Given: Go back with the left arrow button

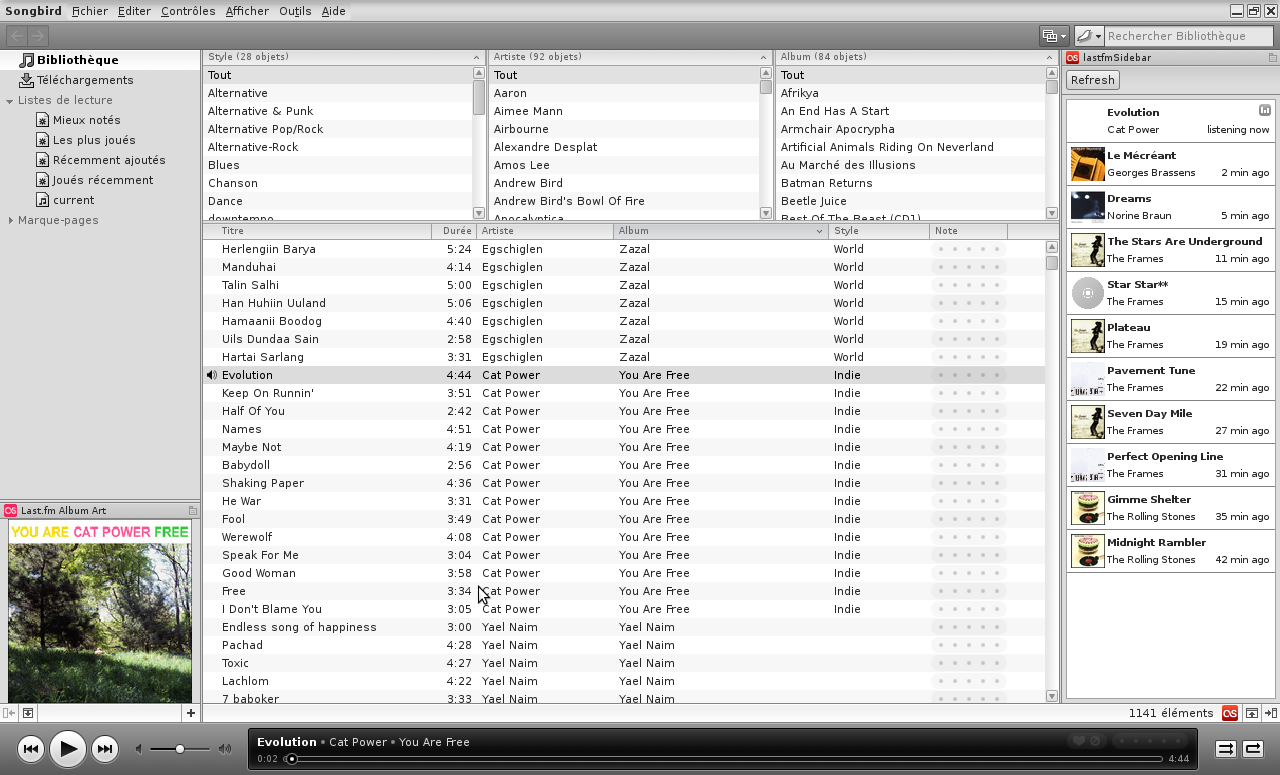Looking at the screenshot, I should (17, 36).
